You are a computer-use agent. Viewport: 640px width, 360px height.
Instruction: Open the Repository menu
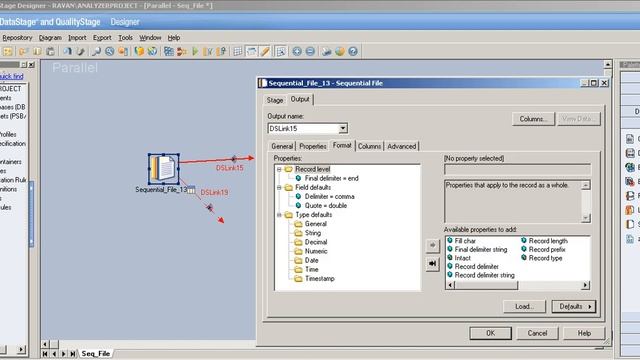click(x=17, y=38)
